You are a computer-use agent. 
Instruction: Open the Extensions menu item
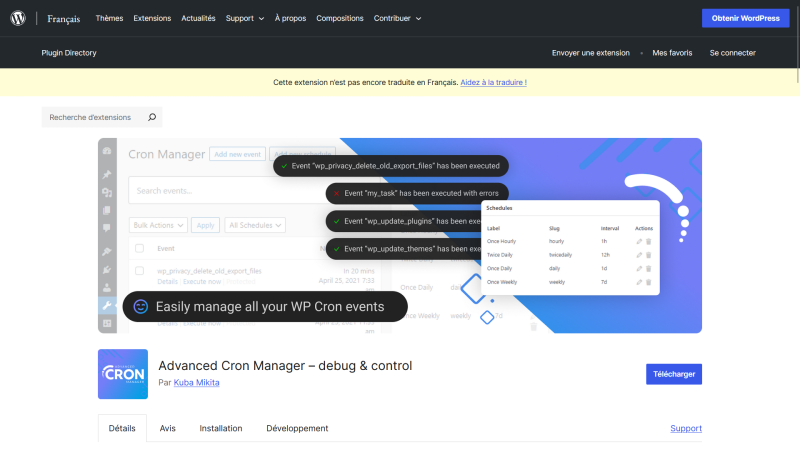pos(152,18)
